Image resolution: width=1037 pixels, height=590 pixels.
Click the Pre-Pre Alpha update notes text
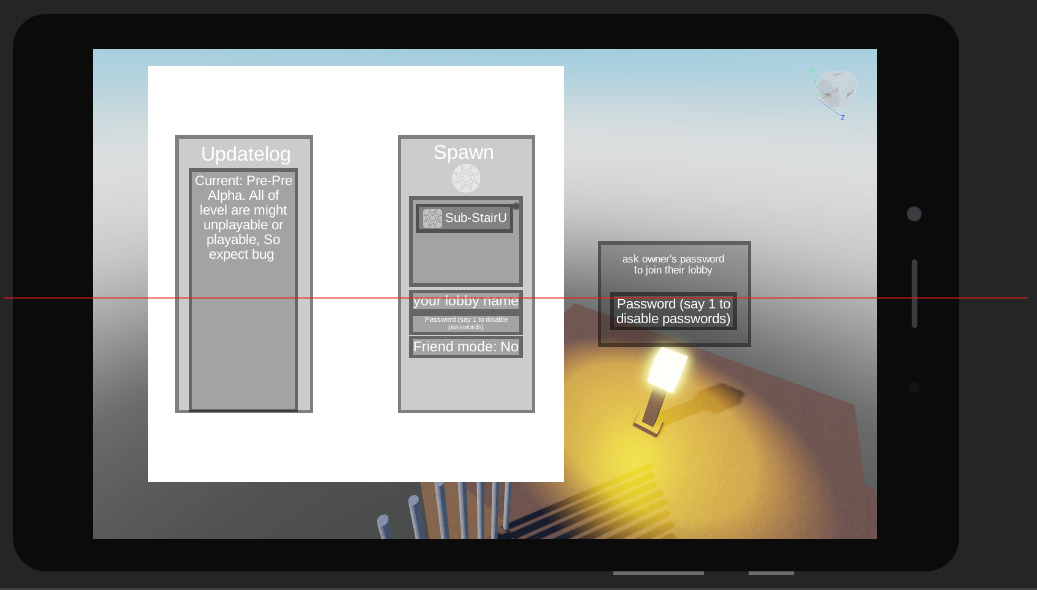coord(241,218)
